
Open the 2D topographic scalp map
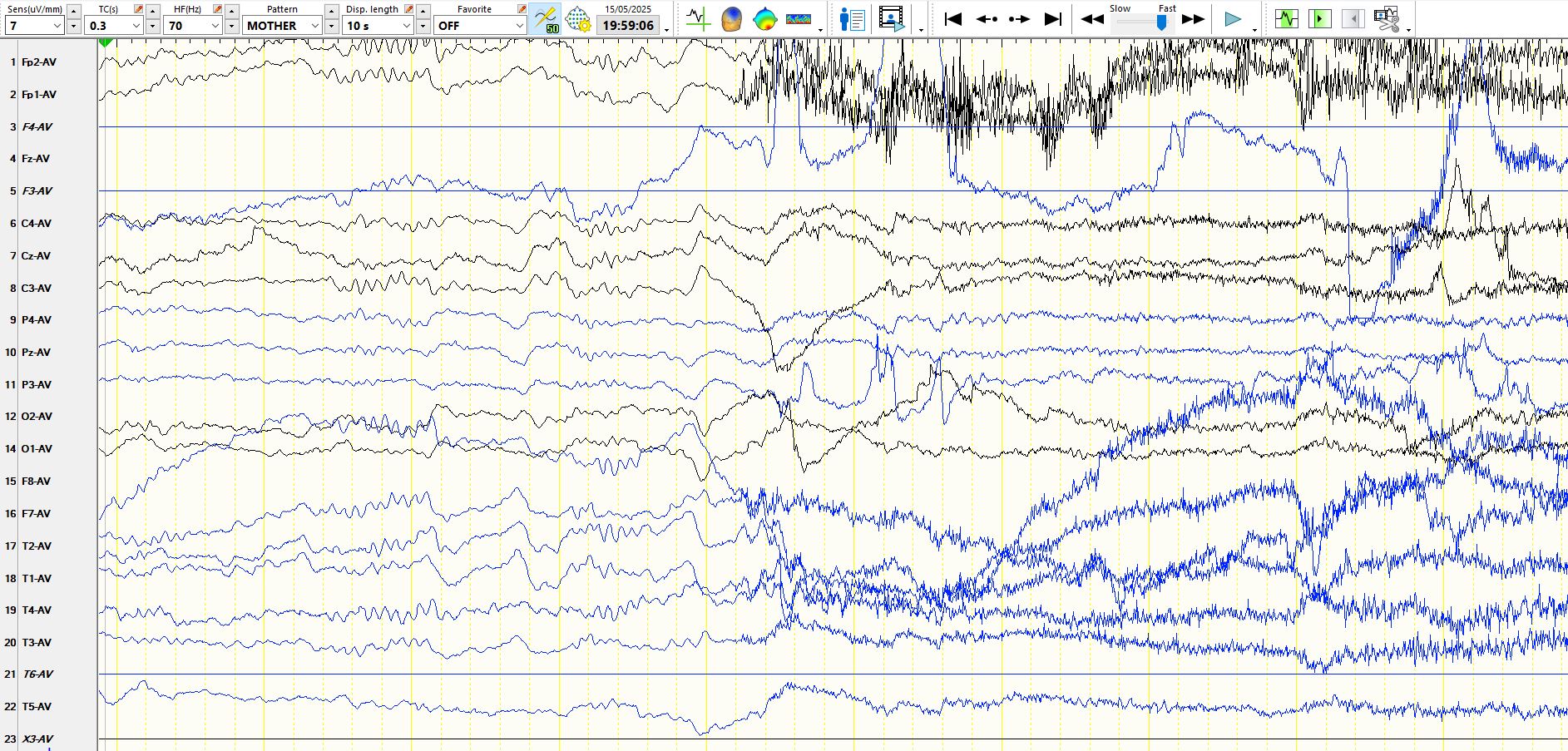tap(764, 18)
